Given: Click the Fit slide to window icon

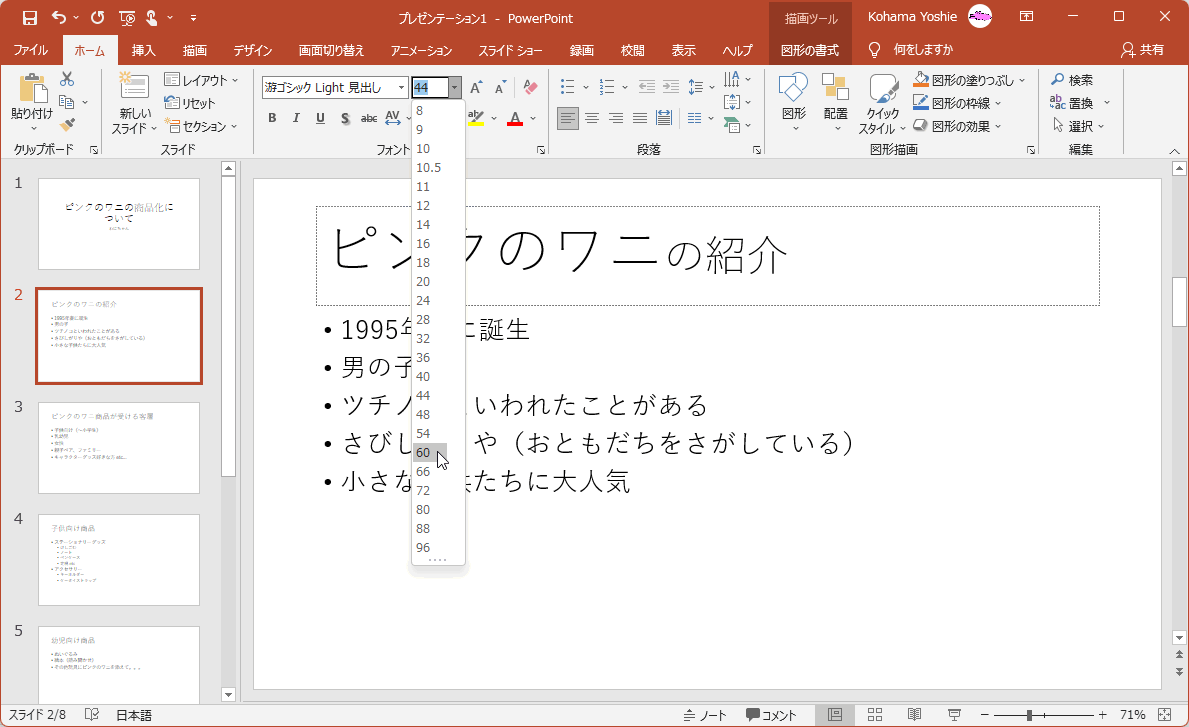Looking at the screenshot, I should [1163, 715].
